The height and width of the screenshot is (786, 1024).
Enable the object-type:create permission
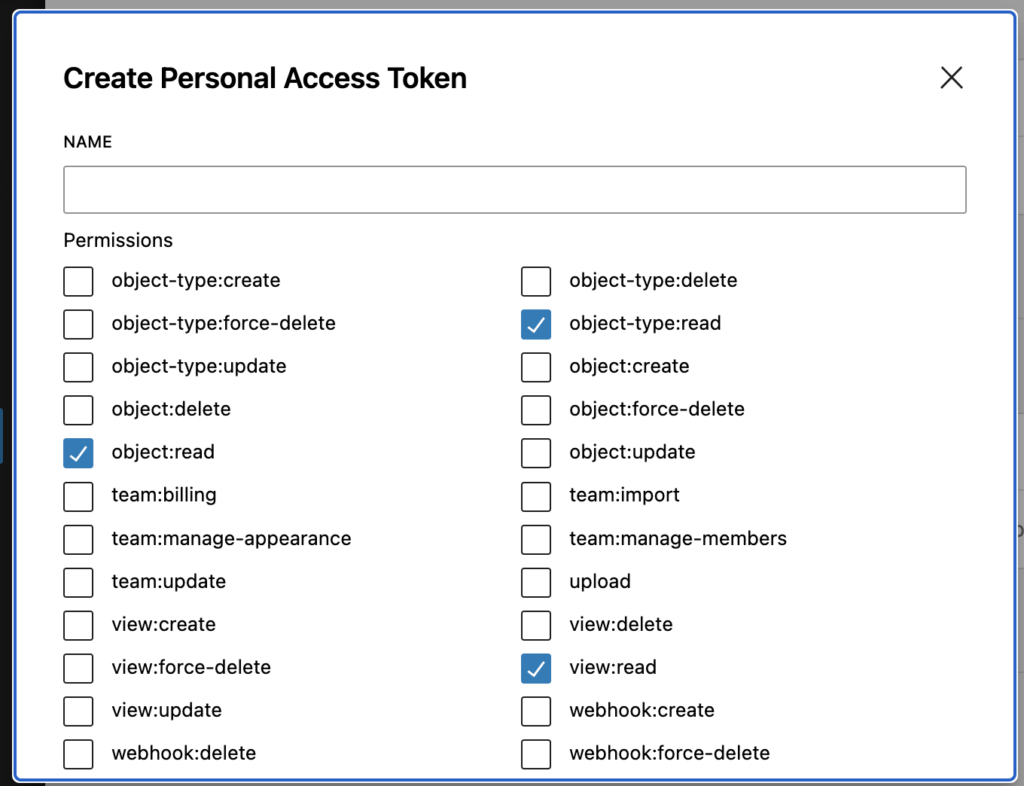pos(78,281)
